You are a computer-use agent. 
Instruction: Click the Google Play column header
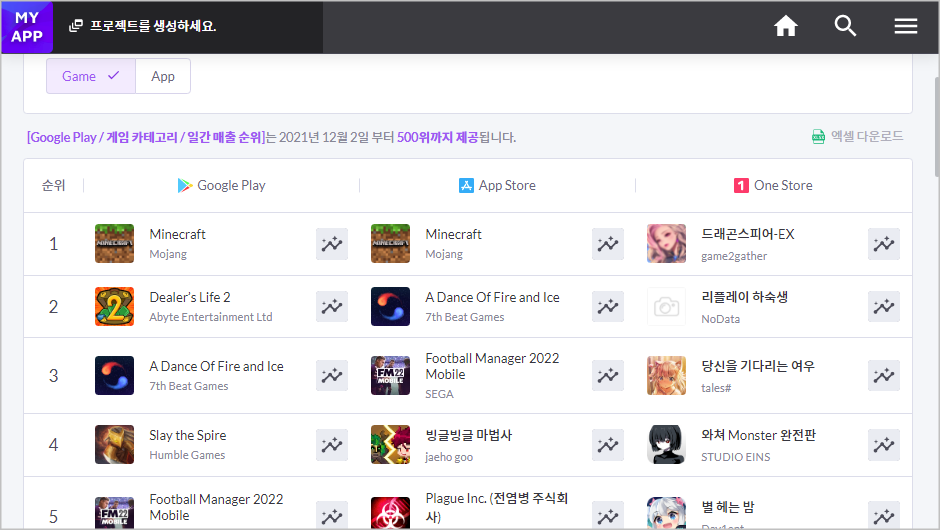pyautogui.click(x=221, y=185)
